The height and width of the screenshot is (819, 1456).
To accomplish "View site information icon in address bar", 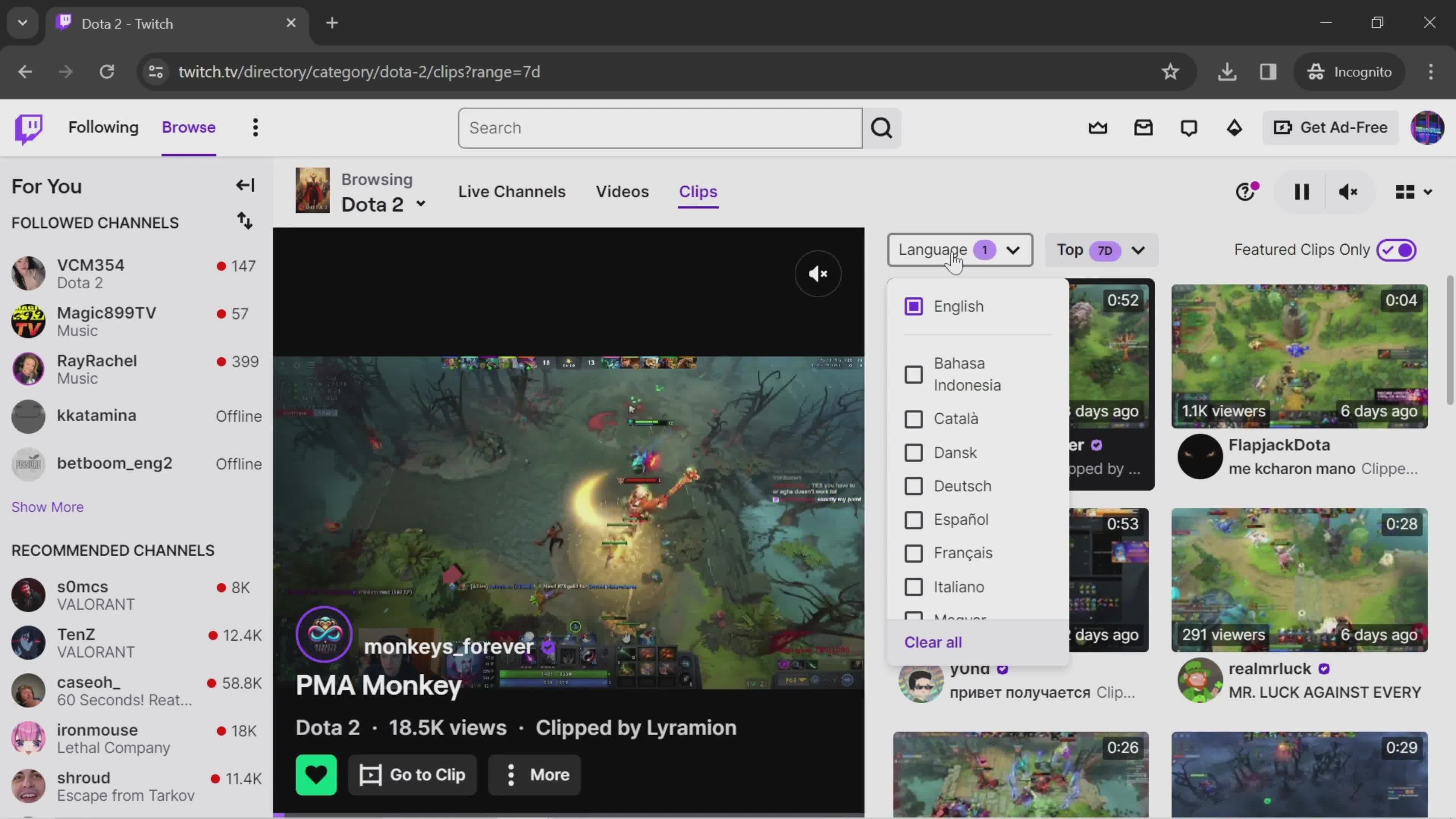I will click(x=155, y=72).
